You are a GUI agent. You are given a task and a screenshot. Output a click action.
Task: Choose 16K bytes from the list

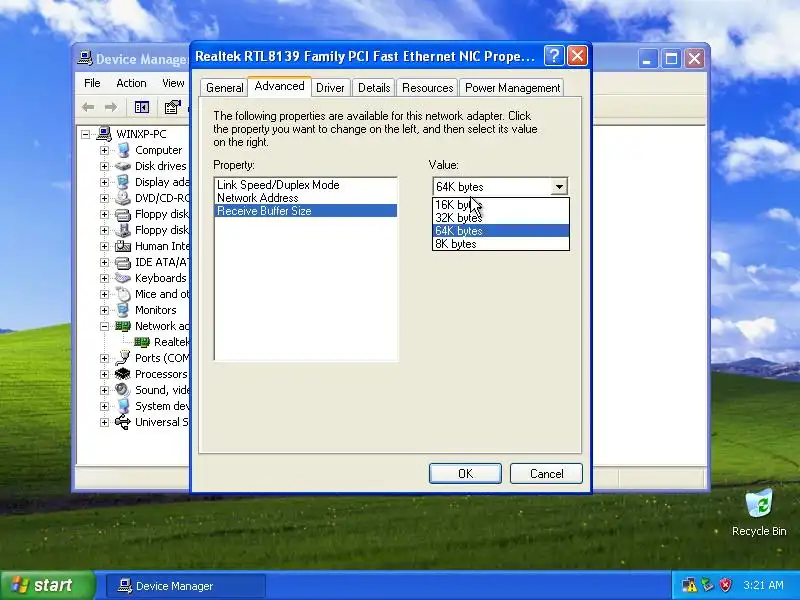[501, 205]
